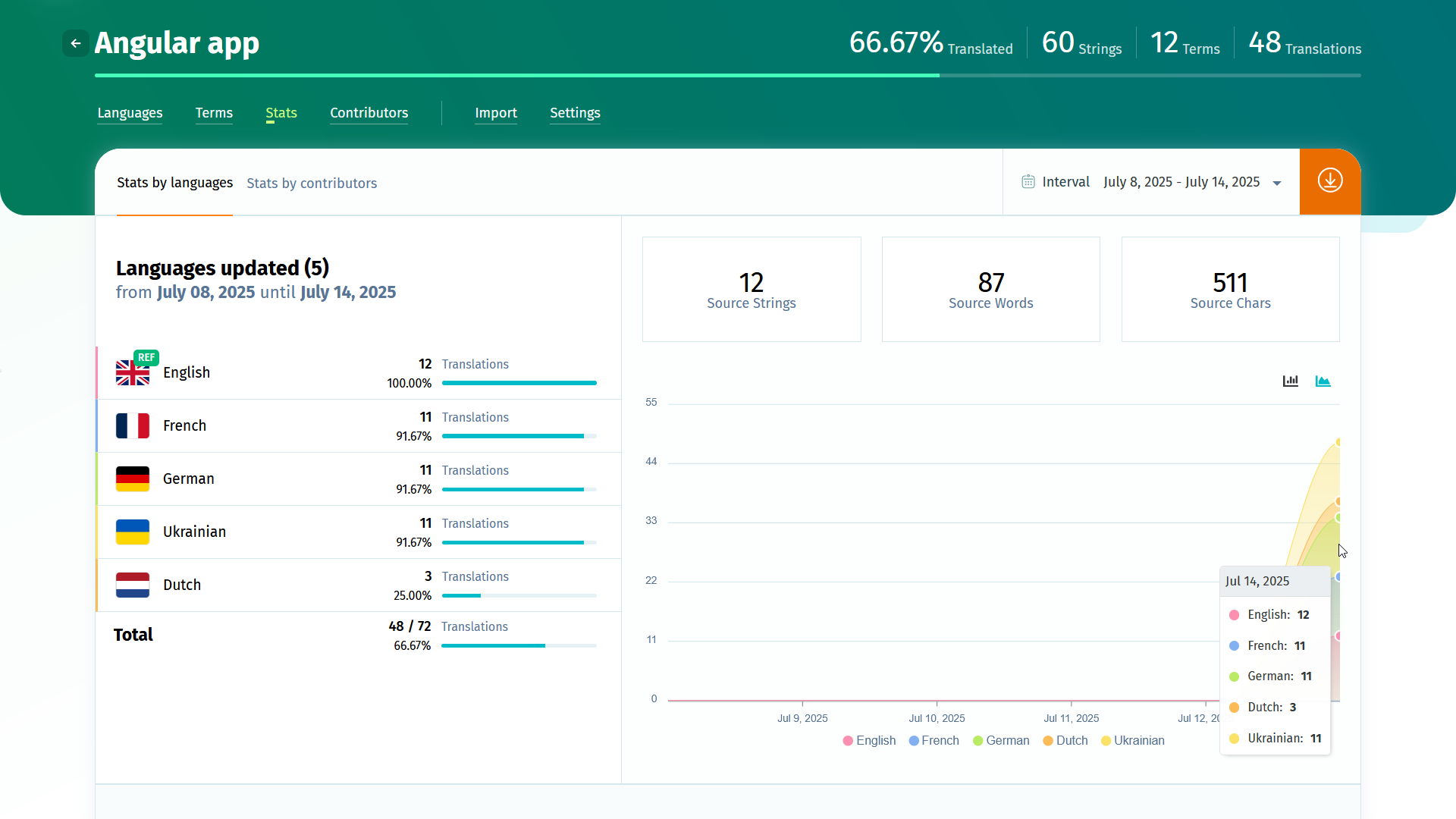Switch chart to area chart view

click(x=1323, y=381)
